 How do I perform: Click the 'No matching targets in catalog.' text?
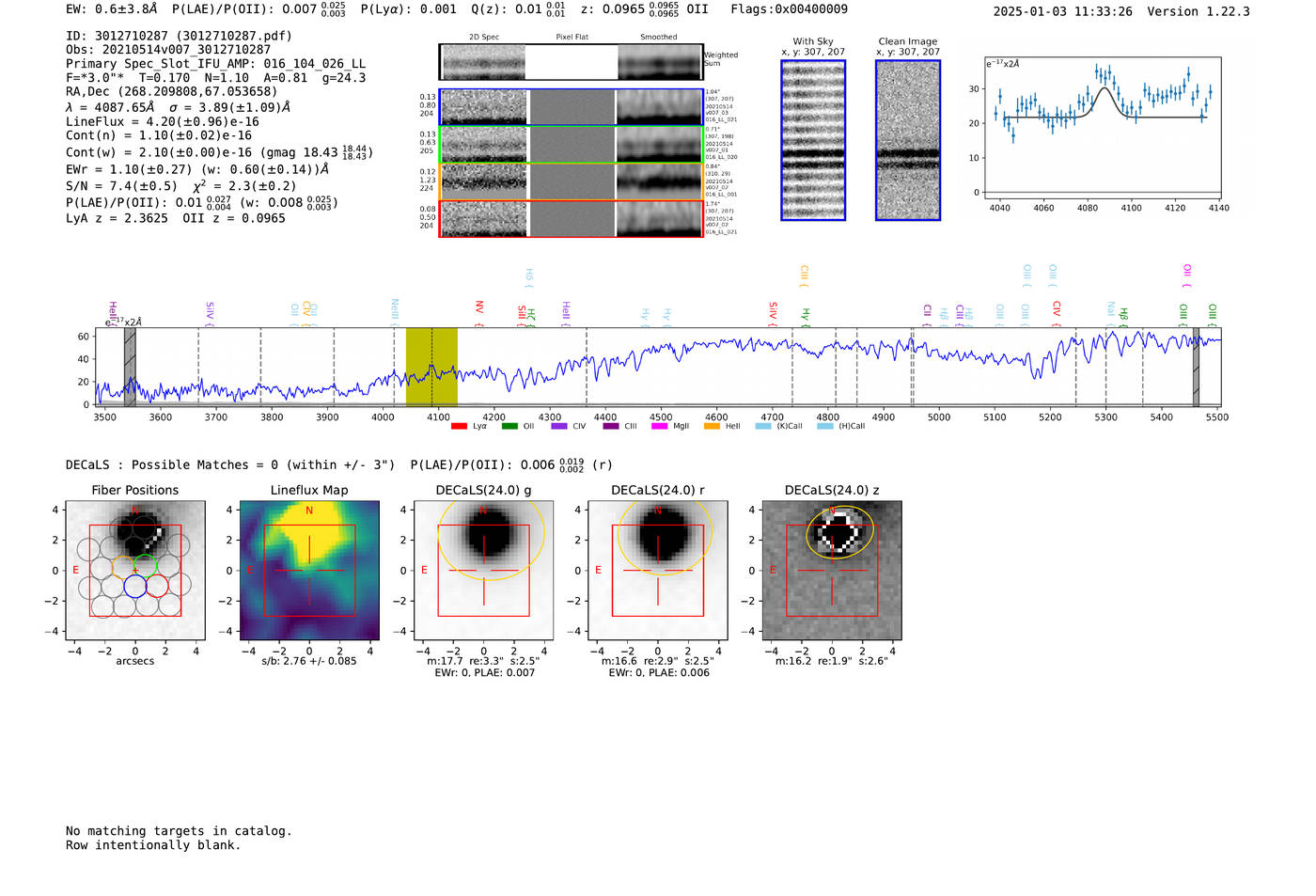pyautogui.click(x=179, y=831)
